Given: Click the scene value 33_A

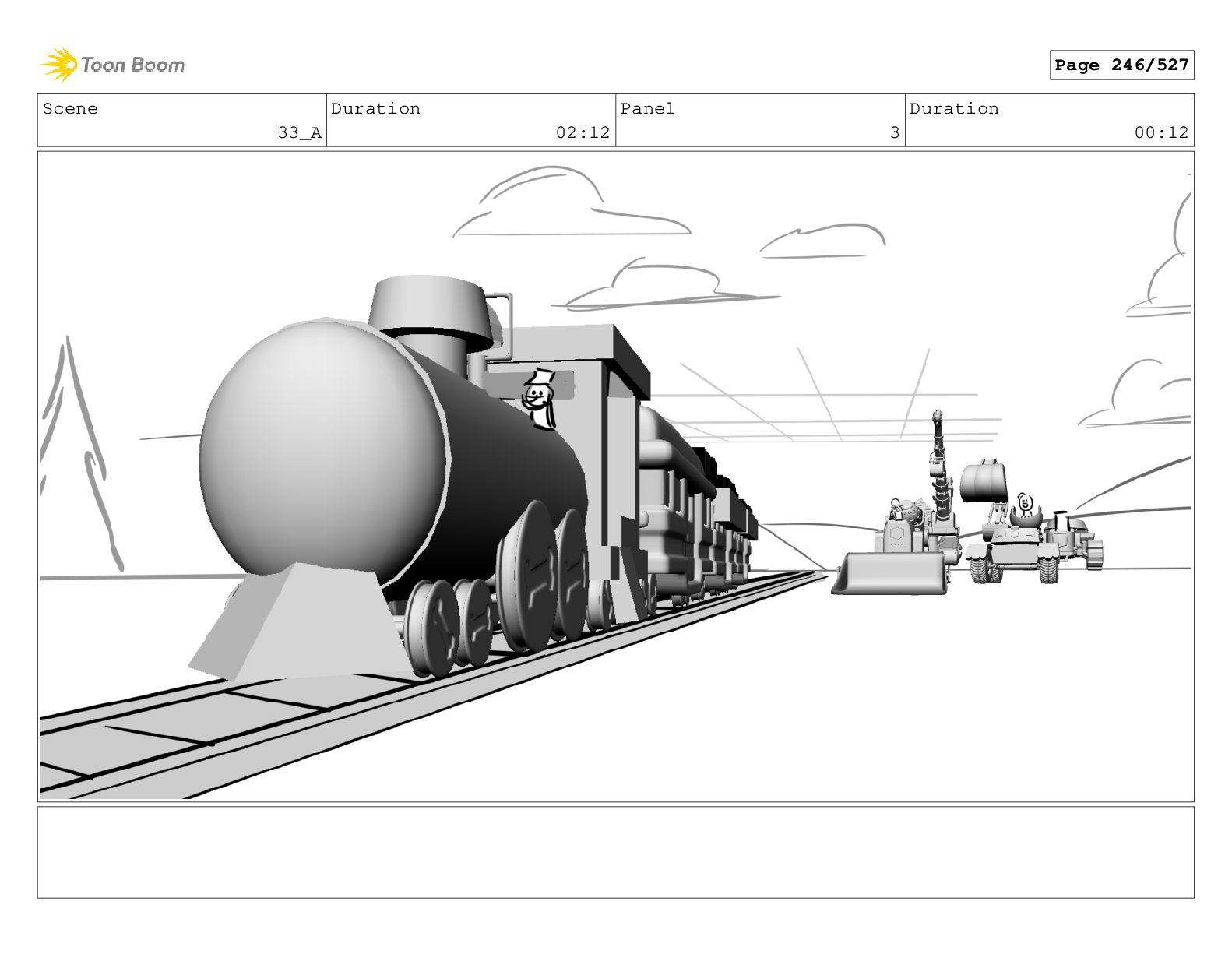Looking at the screenshot, I should coord(300,133).
